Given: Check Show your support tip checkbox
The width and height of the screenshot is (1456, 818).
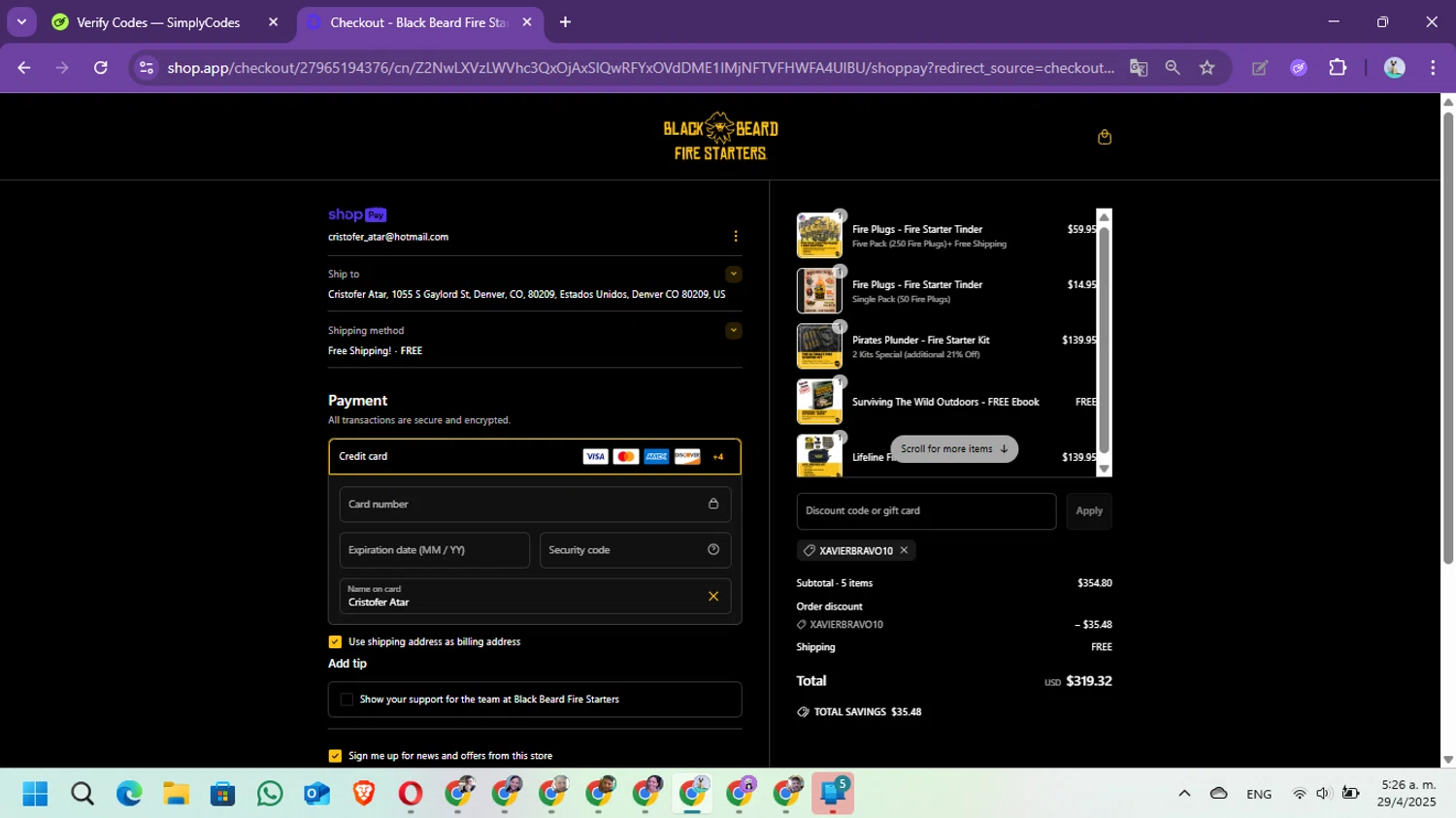Looking at the screenshot, I should coord(347,699).
